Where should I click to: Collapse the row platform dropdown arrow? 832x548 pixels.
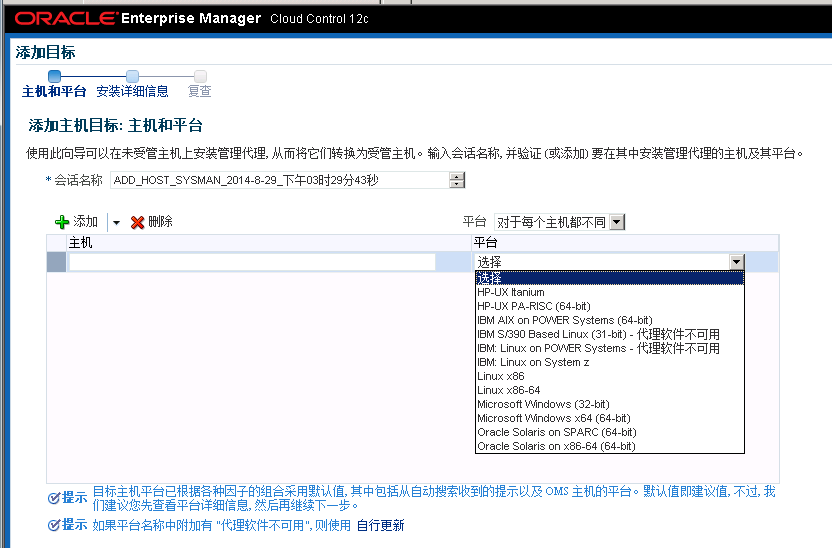pos(736,262)
